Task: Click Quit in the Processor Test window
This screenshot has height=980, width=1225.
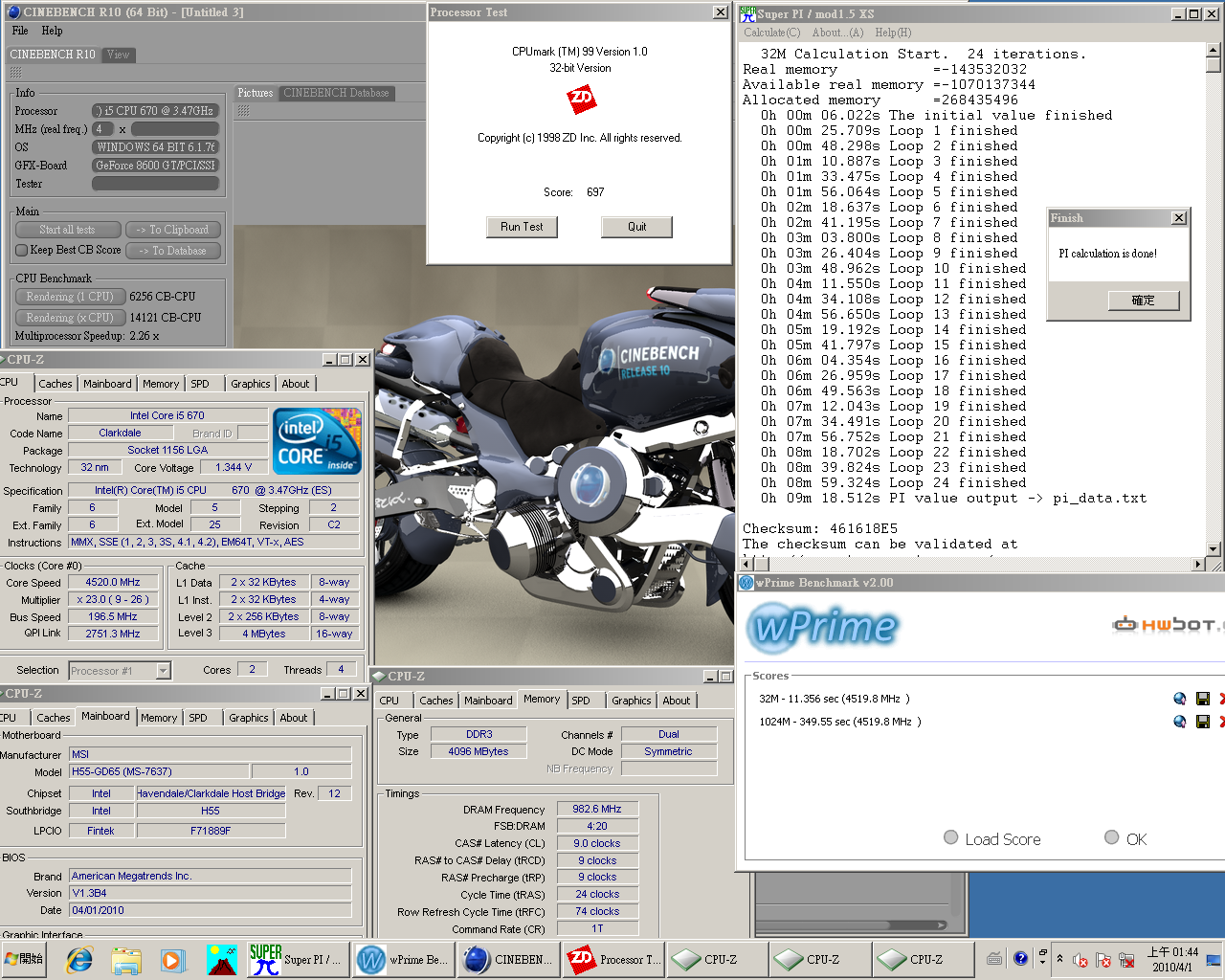Action: coord(636,227)
